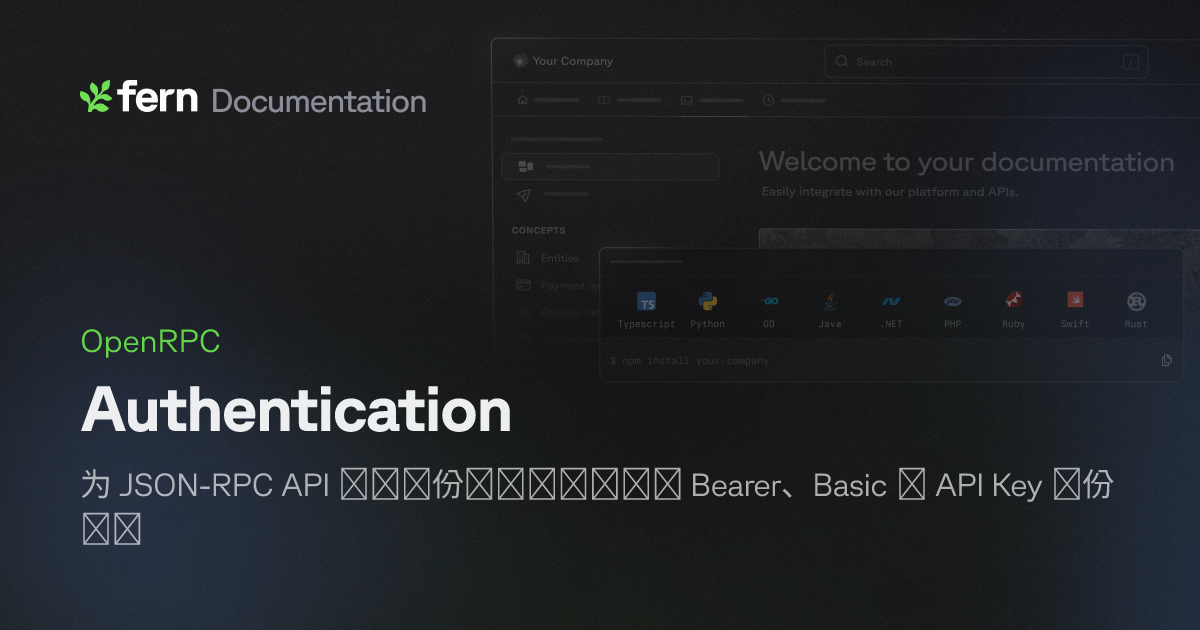Focus the Search input field
The image size is (1200, 630).
pos(986,62)
